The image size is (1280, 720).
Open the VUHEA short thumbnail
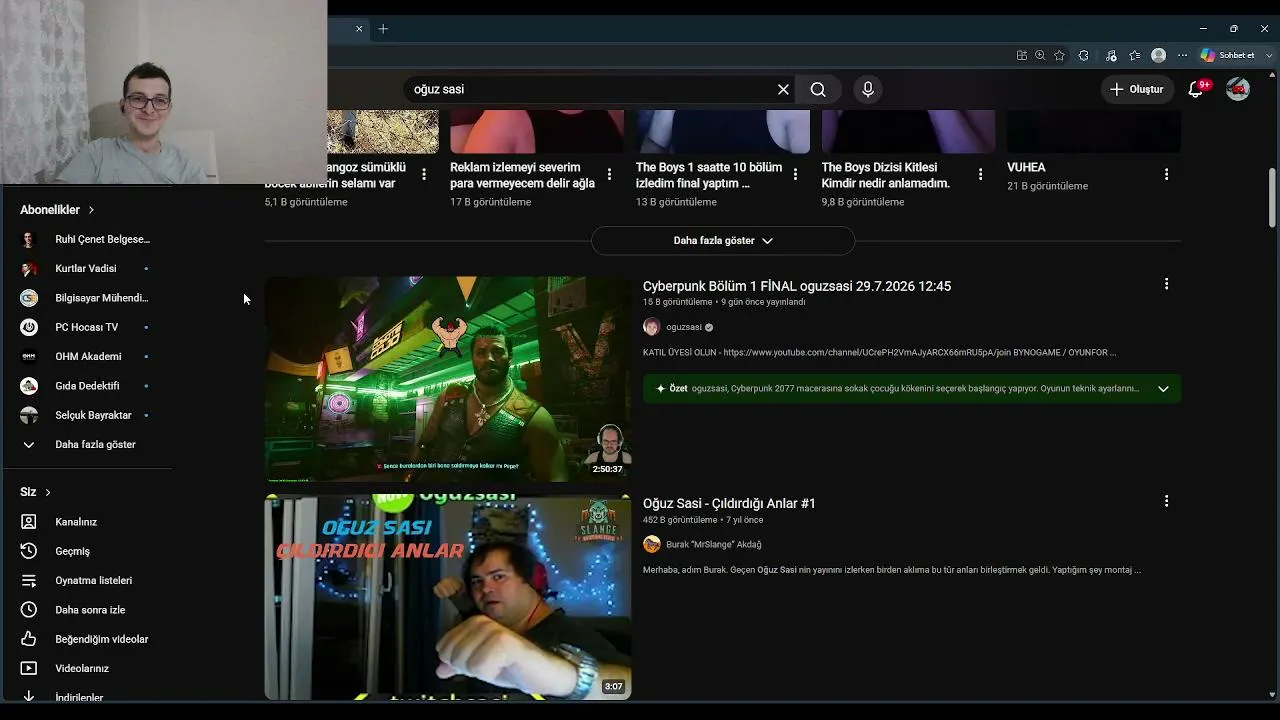(x=1094, y=132)
